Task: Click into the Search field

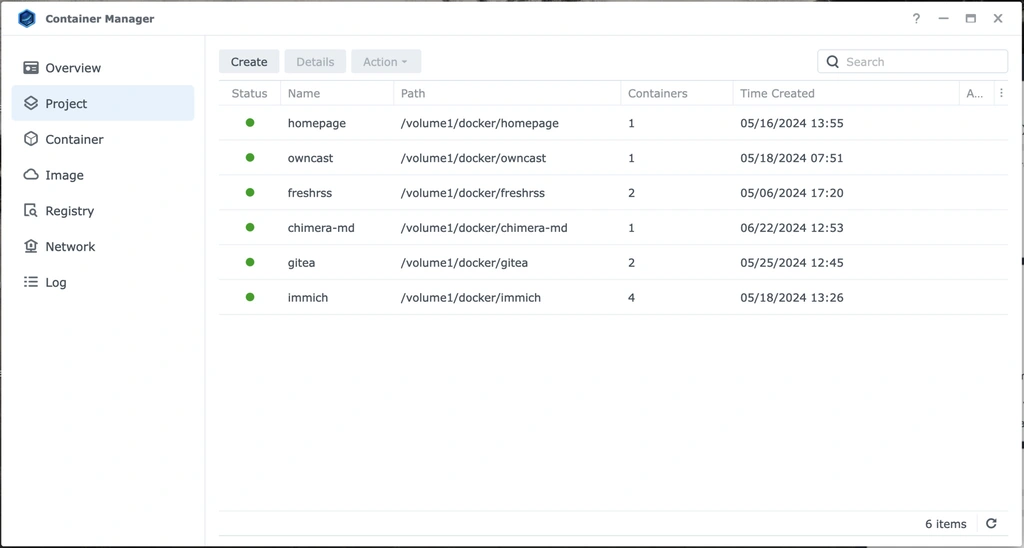Action: point(912,61)
